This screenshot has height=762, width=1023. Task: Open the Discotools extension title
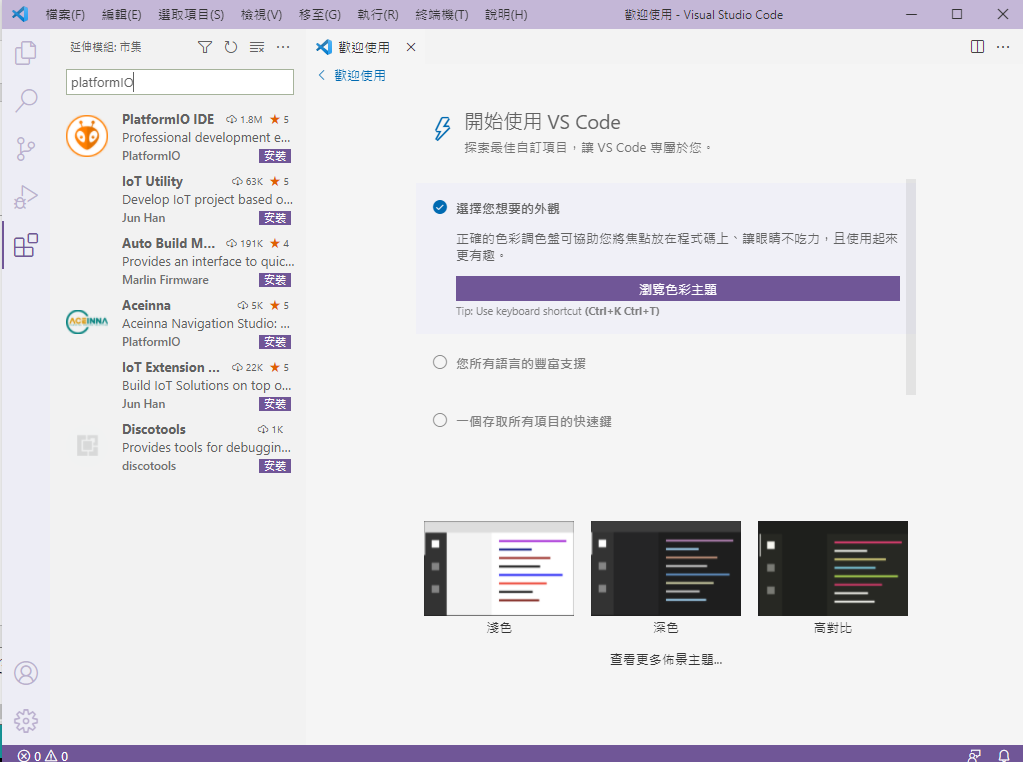coord(153,429)
